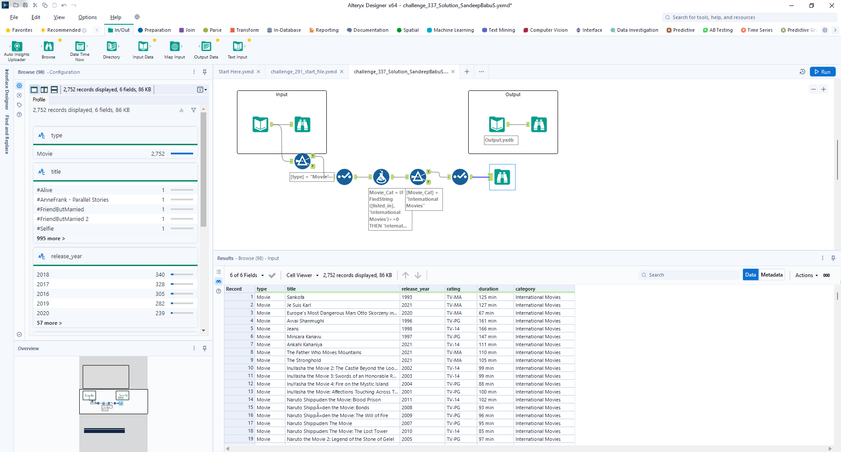The width and height of the screenshot is (841, 452).
Task: Open the Options menu
Action: (x=88, y=17)
